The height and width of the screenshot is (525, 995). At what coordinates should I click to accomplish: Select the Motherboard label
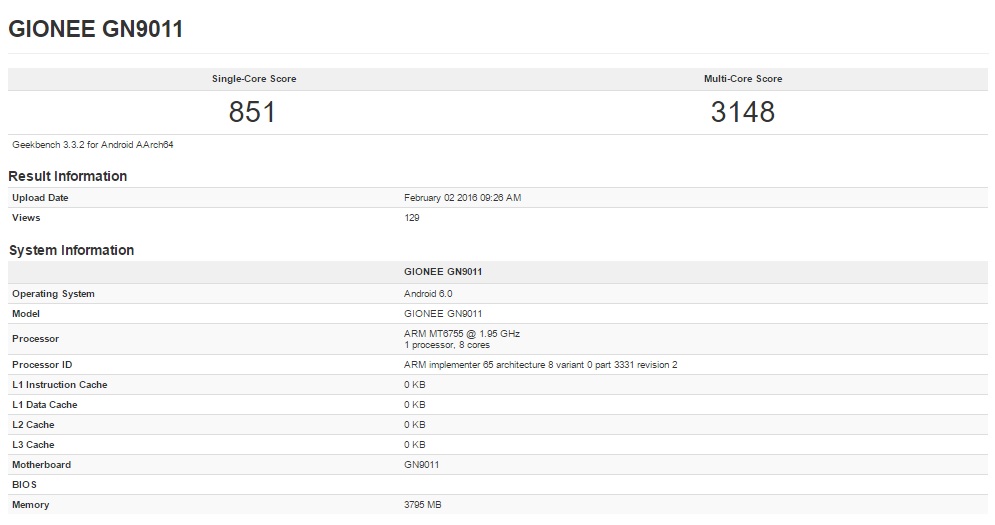coord(41,465)
